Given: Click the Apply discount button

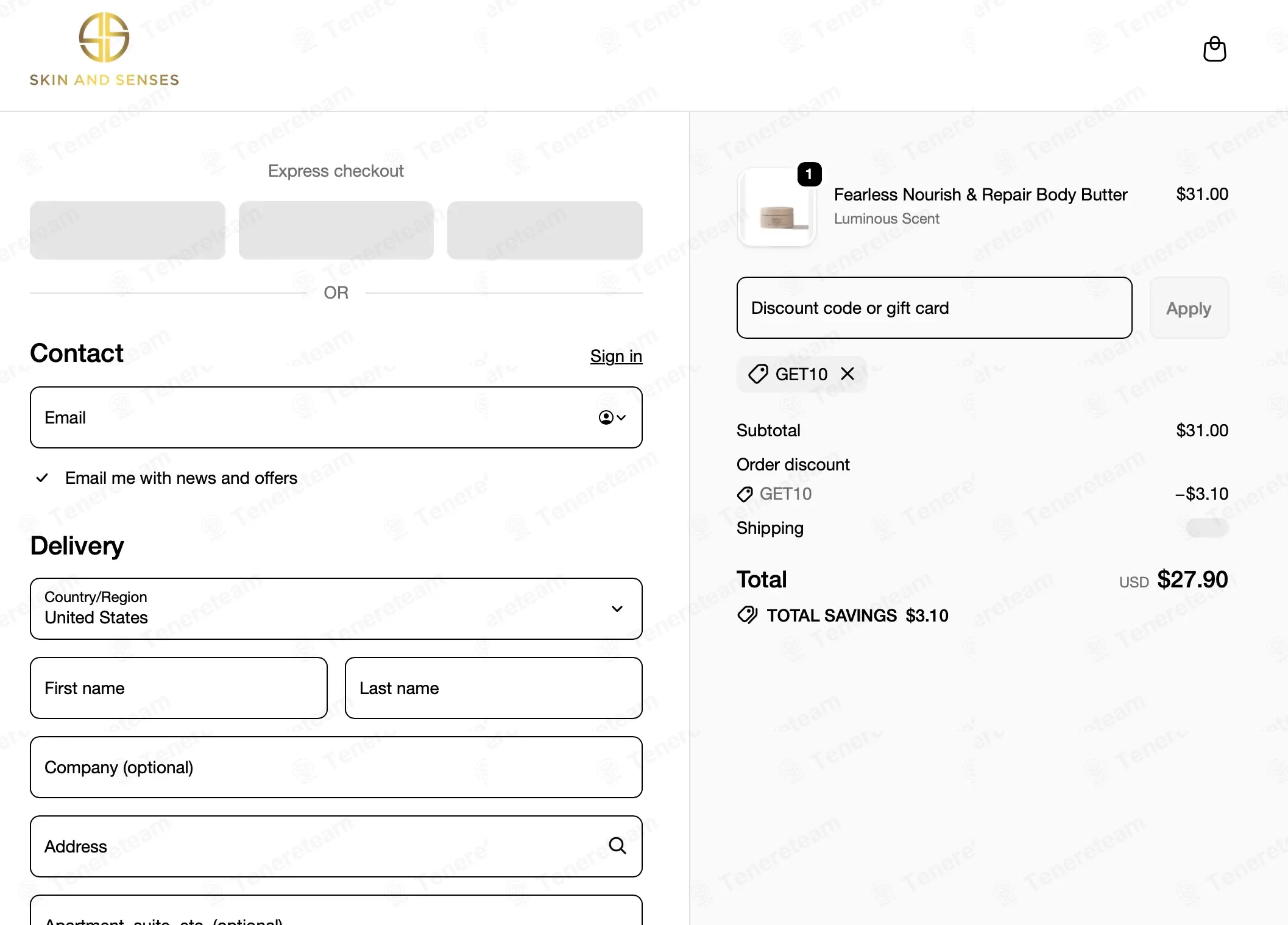Looking at the screenshot, I should point(1189,308).
